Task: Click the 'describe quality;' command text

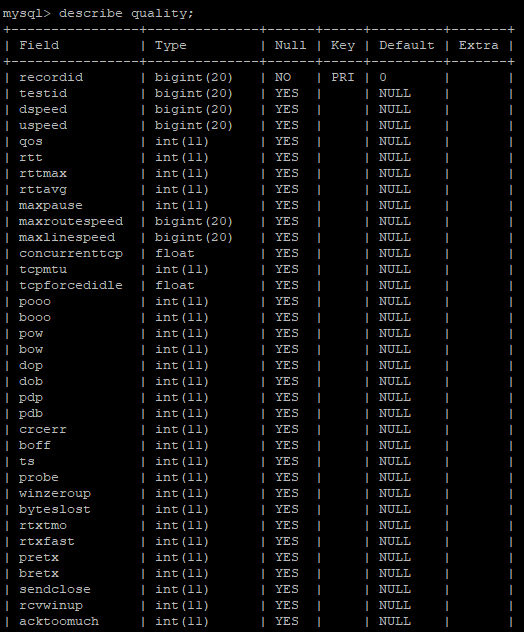Action: [126, 14]
